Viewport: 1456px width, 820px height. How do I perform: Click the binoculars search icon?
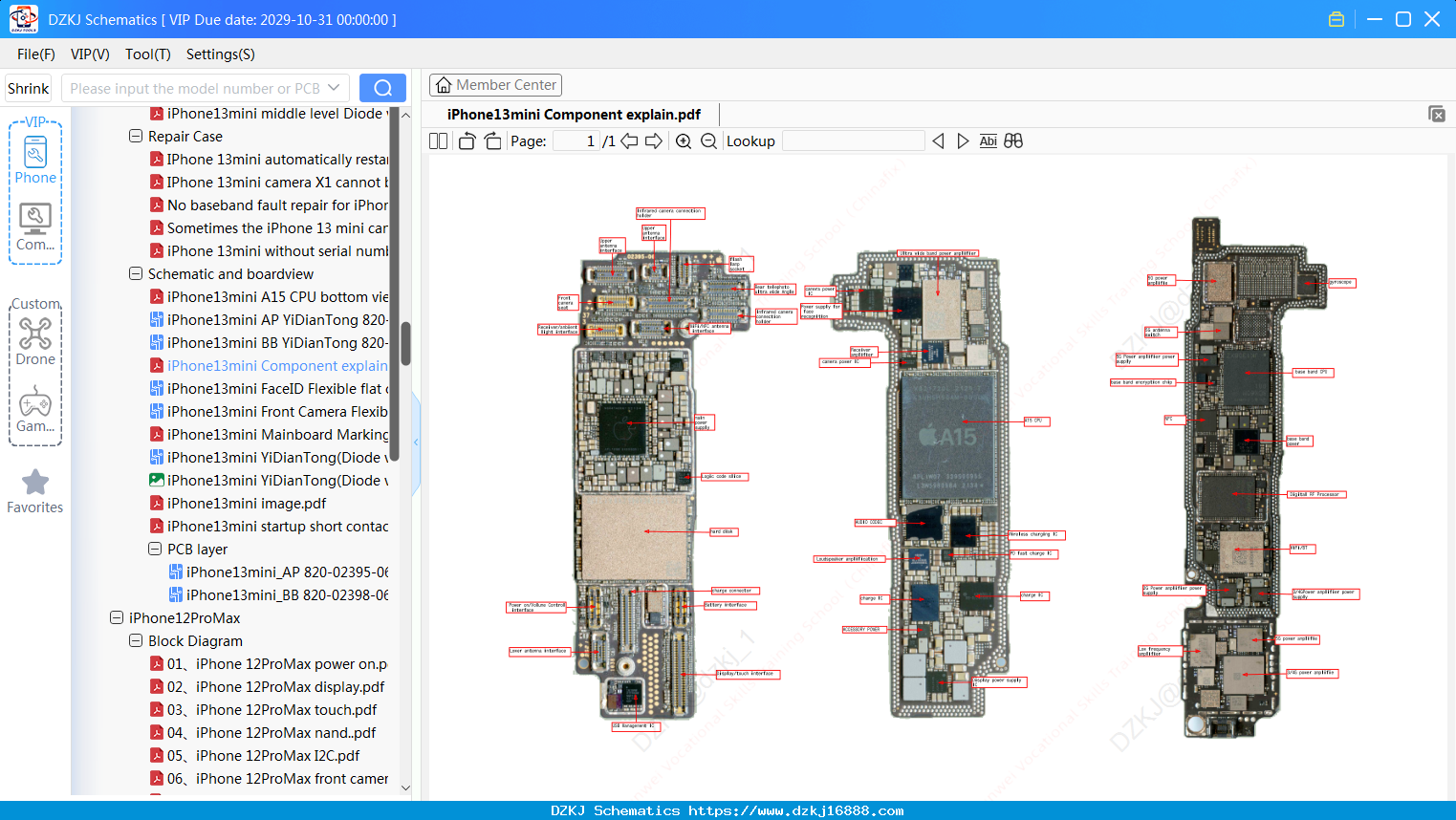click(1013, 141)
